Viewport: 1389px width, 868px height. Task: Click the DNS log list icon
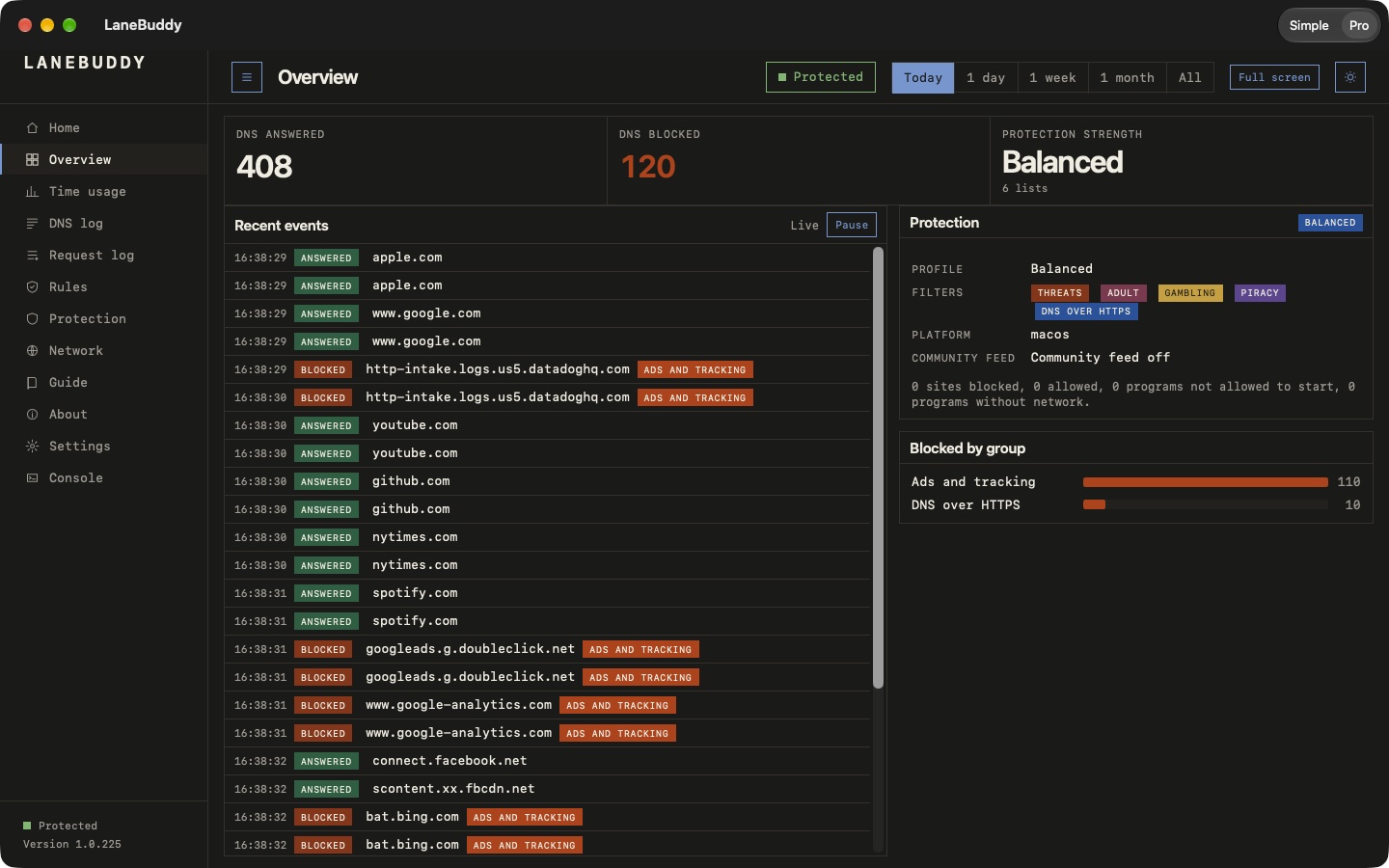(x=32, y=224)
